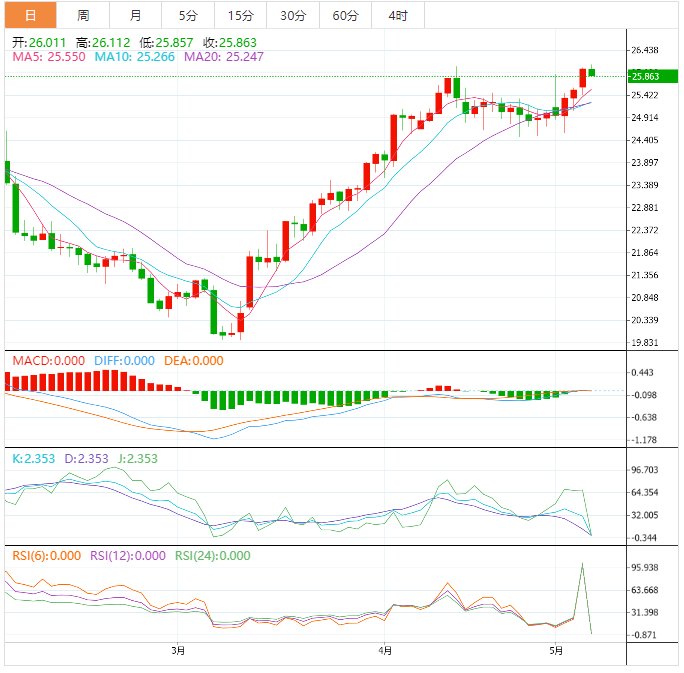The width and height of the screenshot is (684, 673).
Task: Open the 60分 timeframe tab
Action: coord(345,15)
